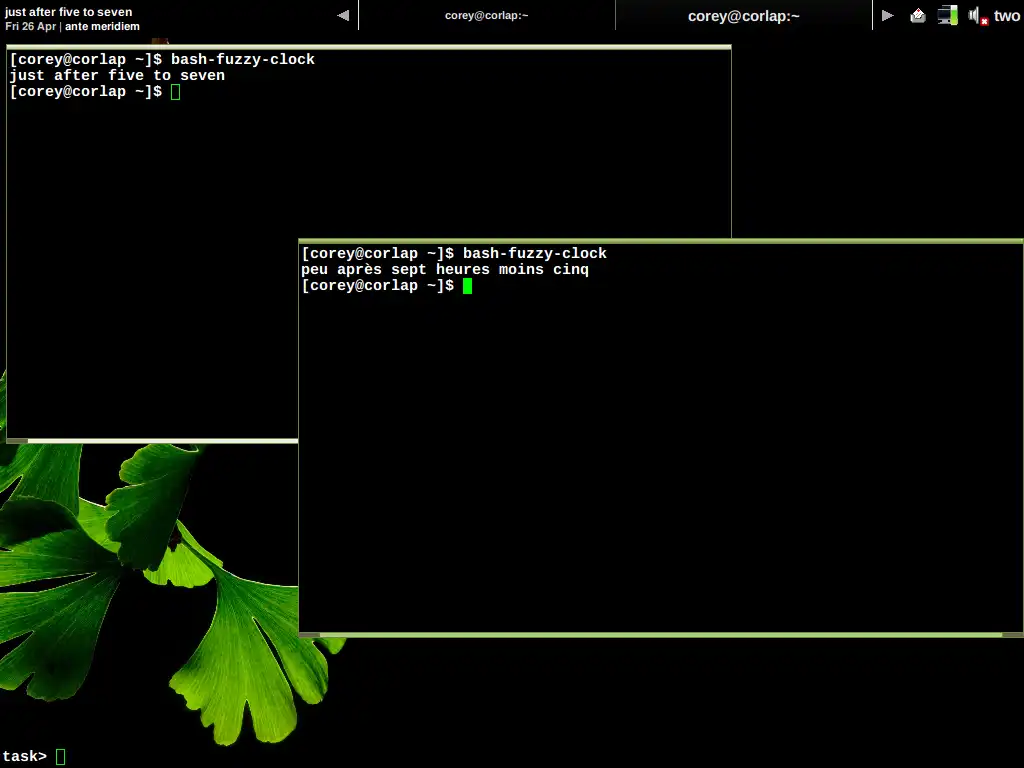The width and height of the screenshot is (1024, 768).
Task: Click the bottom scrollbar handle of the front terminal
Action: pyautogui.click(x=661, y=635)
